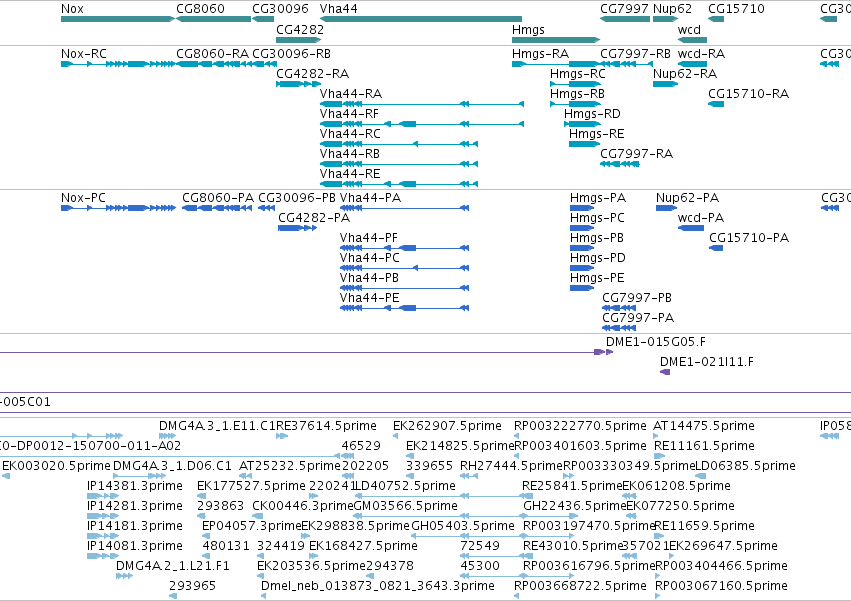The height and width of the screenshot is (601, 851).
Task: Click the Nup62 gene label in top track
Action: point(672,9)
